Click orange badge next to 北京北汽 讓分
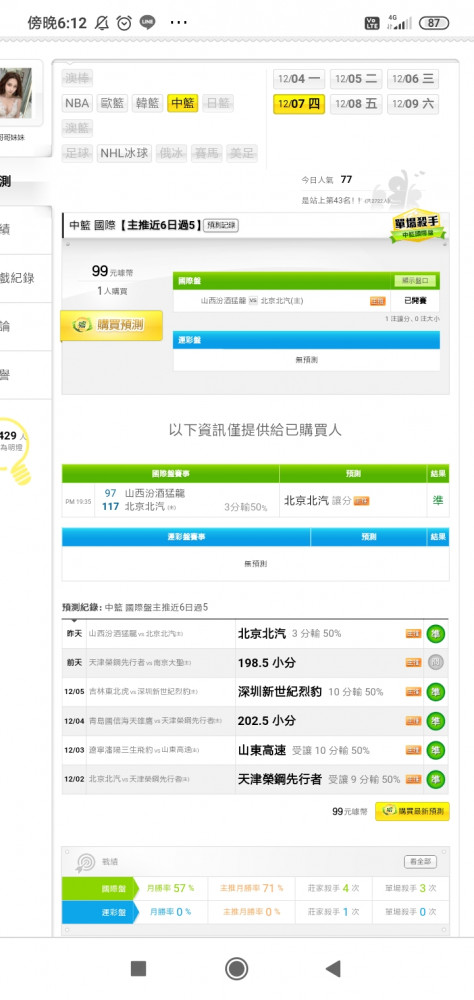This screenshot has height=1000, width=474. point(362,501)
